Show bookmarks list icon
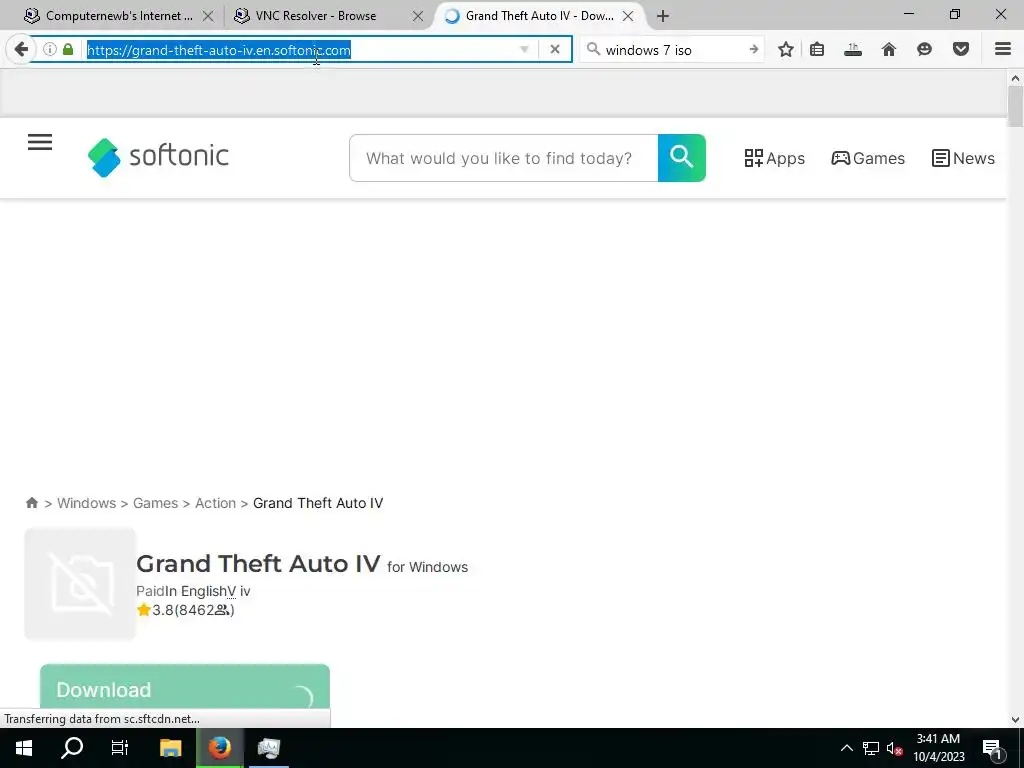1024x768 pixels. pyautogui.click(x=817, y=49)
